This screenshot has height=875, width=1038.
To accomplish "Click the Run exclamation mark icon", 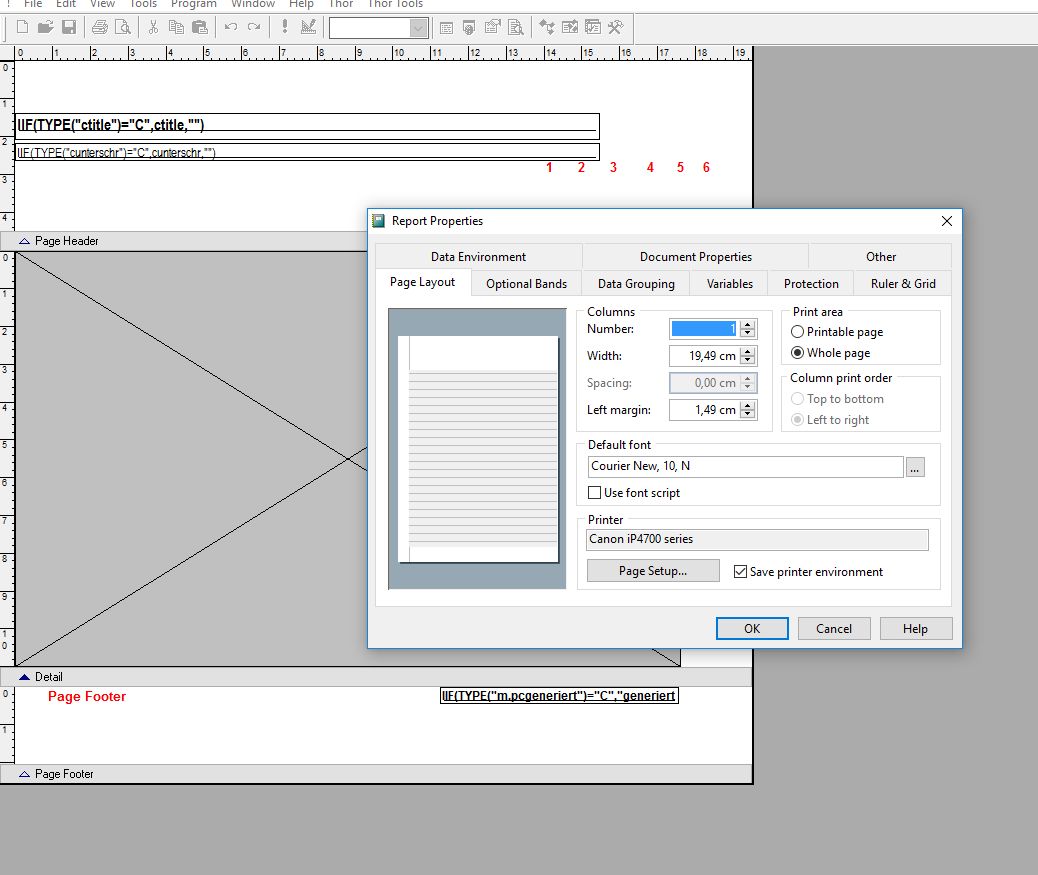I will coord(285,27).
